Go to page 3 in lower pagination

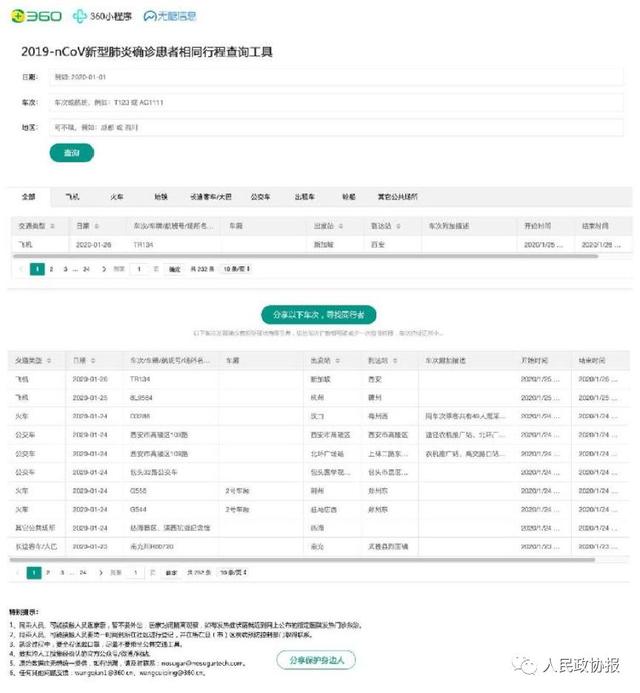pos(62,573)
